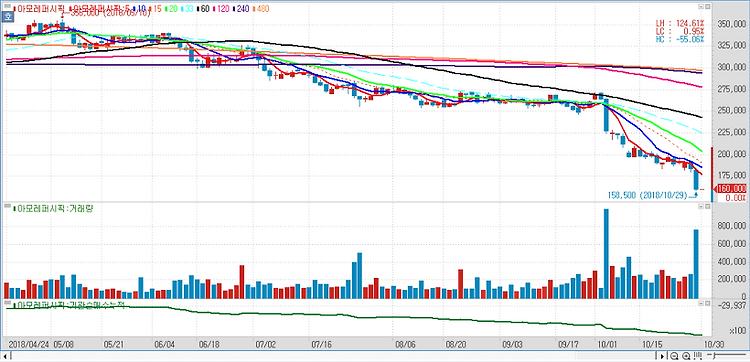This screenshot has width=750, height=362.
Task: Close the bottom indicator panel
Action: pos(706,303)
